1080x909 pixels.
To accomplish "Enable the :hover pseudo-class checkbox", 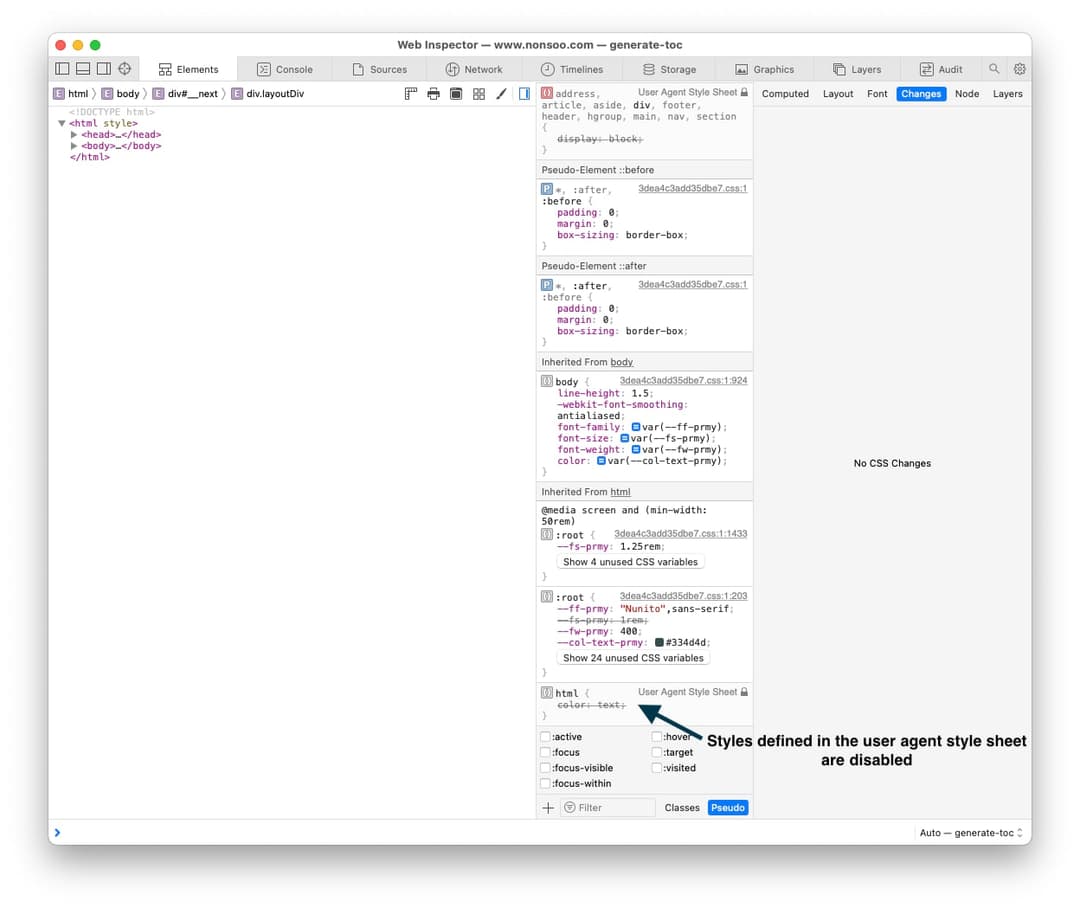I will pyautogui.click(x=656, y=736).
